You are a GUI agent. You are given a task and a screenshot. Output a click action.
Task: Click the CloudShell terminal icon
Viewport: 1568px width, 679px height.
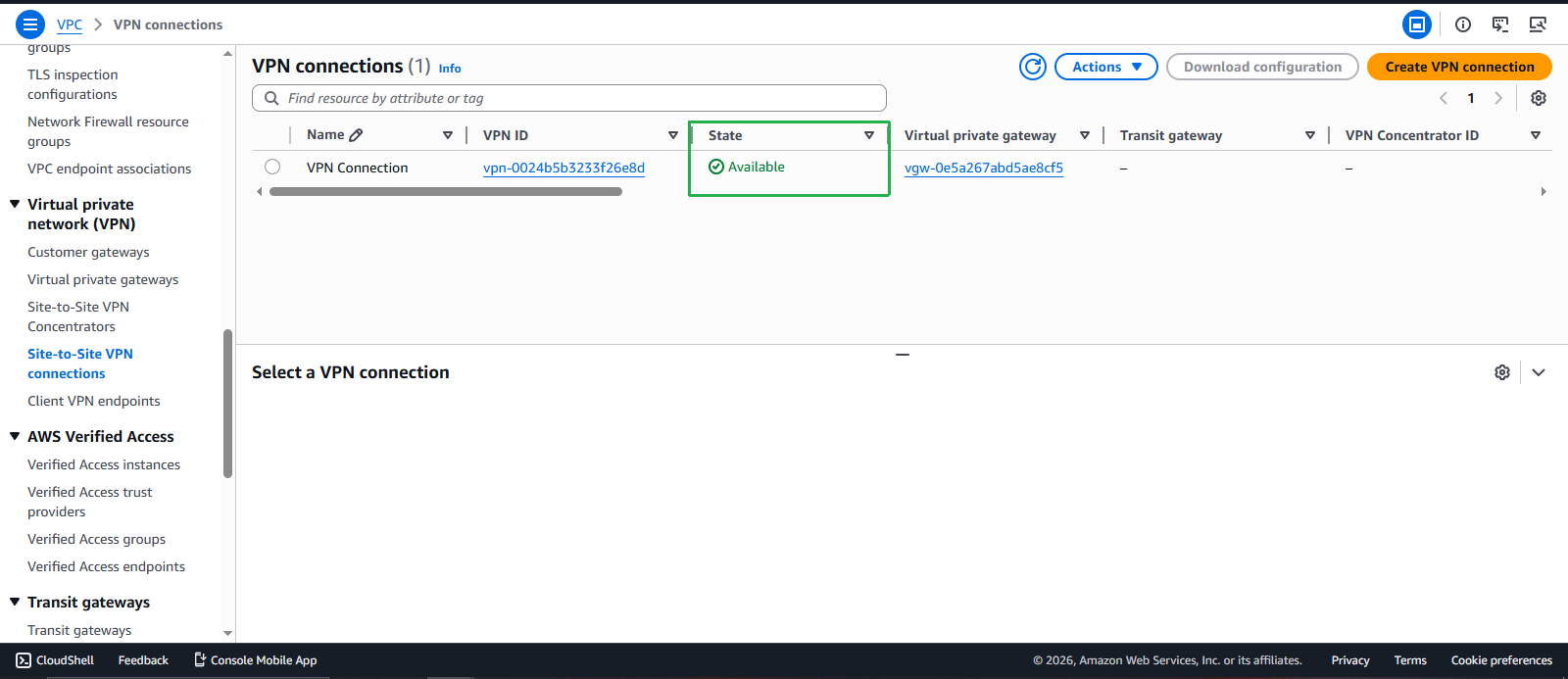click(x=24, y=660)
